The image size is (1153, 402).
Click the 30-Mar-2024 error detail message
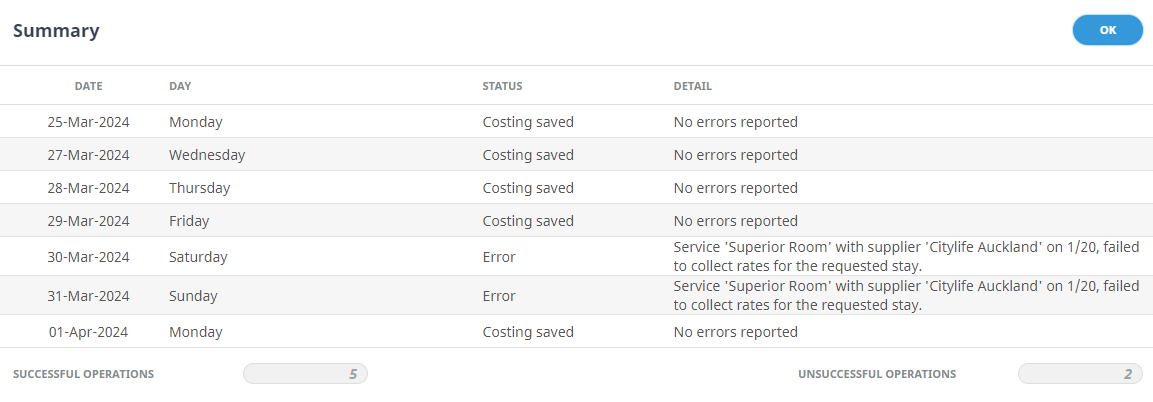(906, 256)
